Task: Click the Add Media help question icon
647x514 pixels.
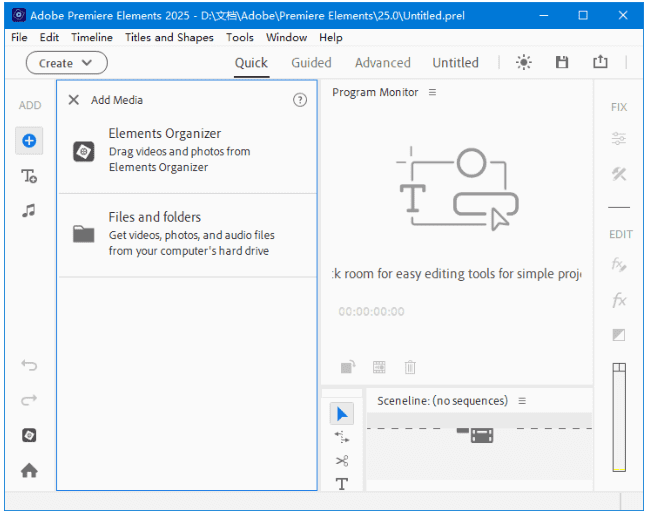Action: click(299, 100)
